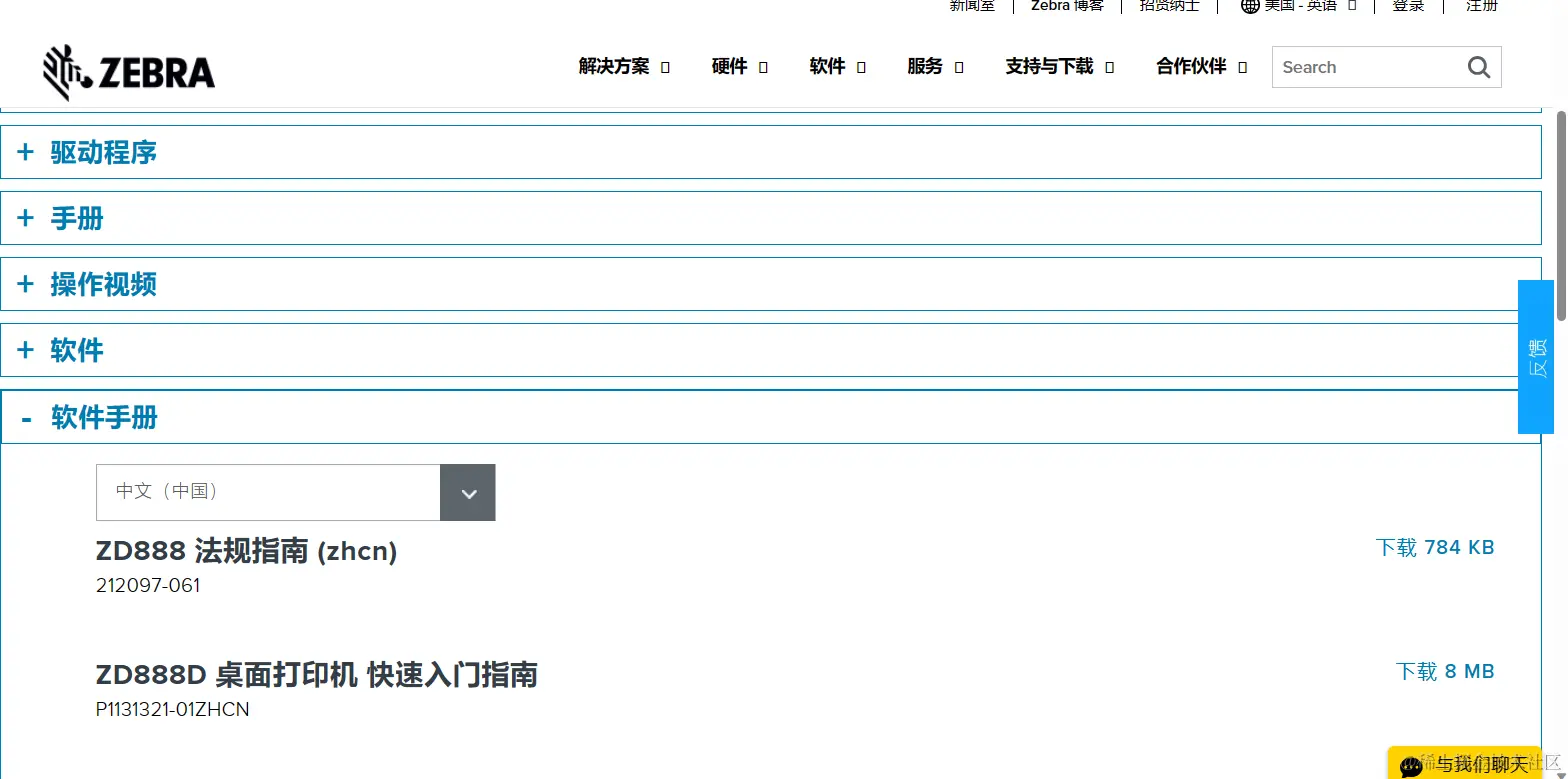
Task: Click the 登录 link
Action: 1408,6
